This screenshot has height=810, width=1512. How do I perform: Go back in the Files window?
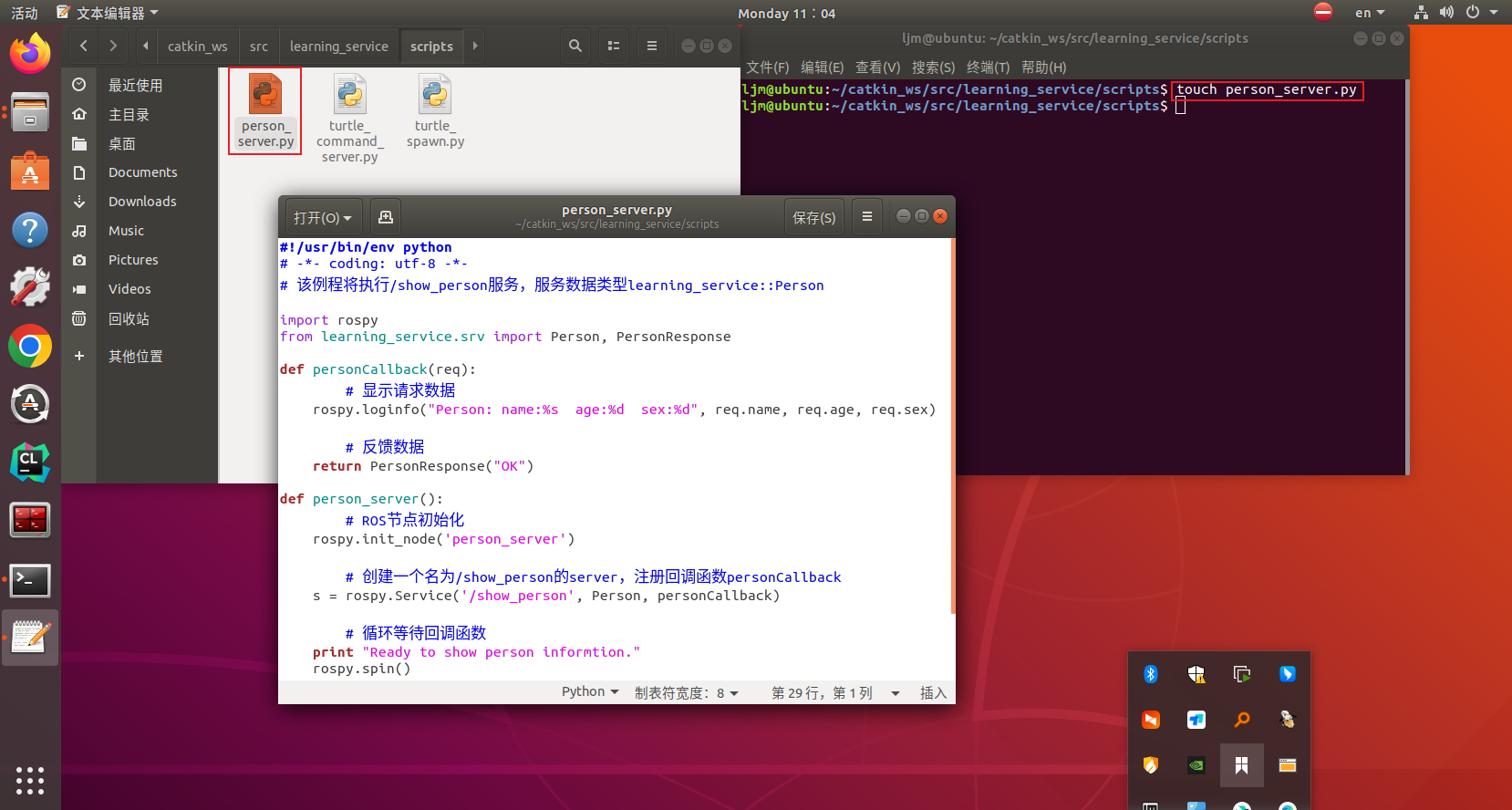point(84,46)
